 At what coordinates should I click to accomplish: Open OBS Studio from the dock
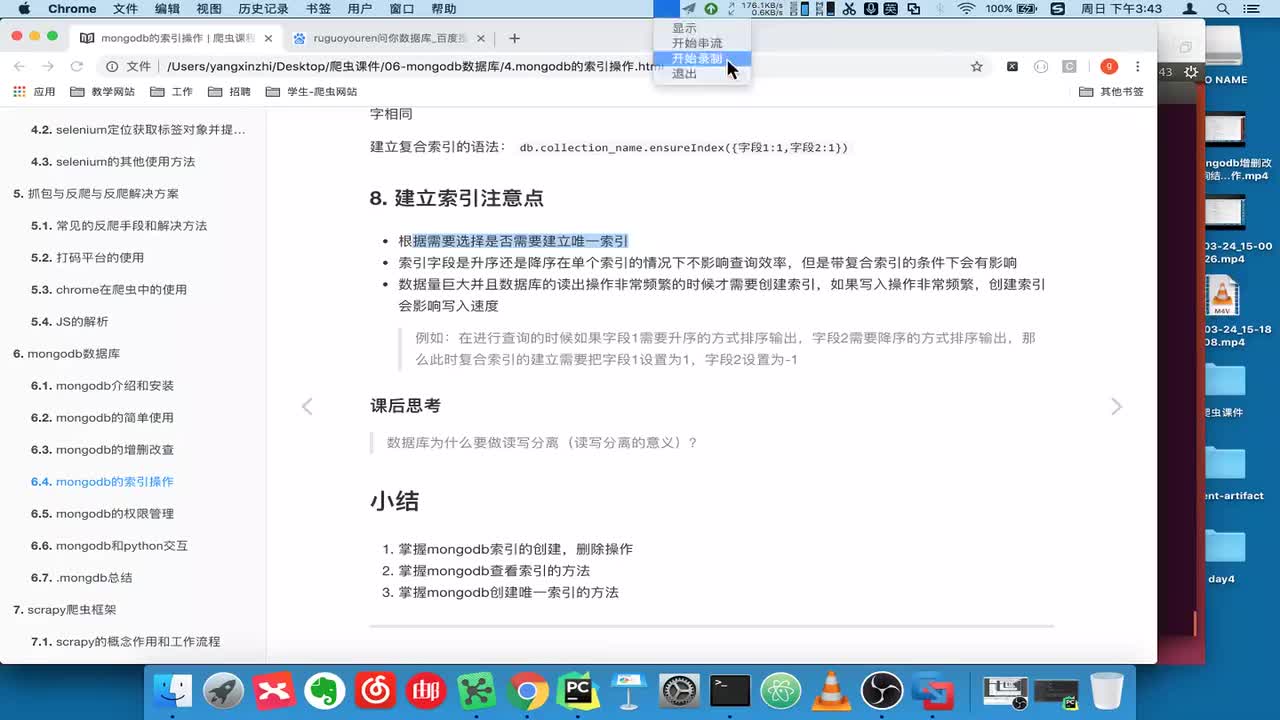(x=882, y=690)
